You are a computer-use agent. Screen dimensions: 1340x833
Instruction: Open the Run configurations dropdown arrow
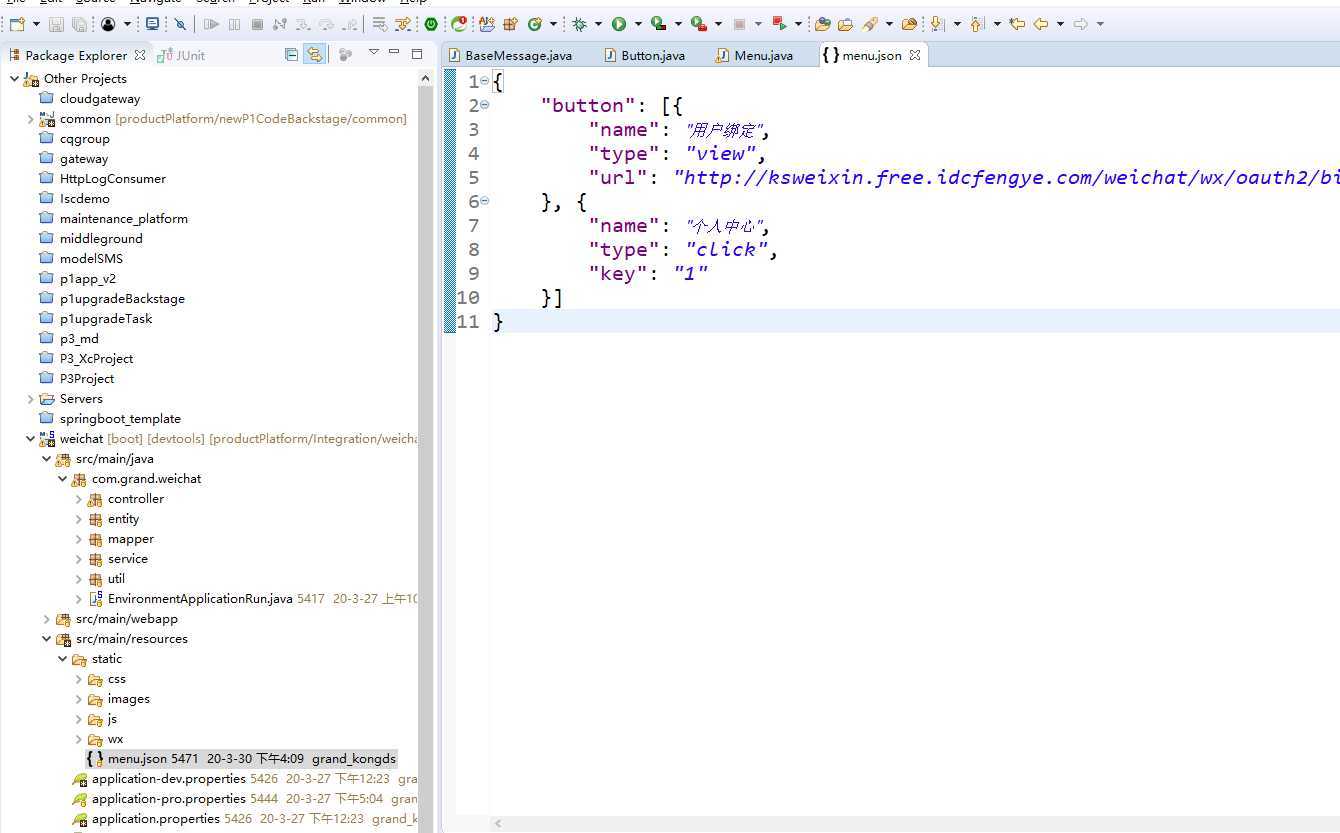pyautogui.click(x=638, y=24)
